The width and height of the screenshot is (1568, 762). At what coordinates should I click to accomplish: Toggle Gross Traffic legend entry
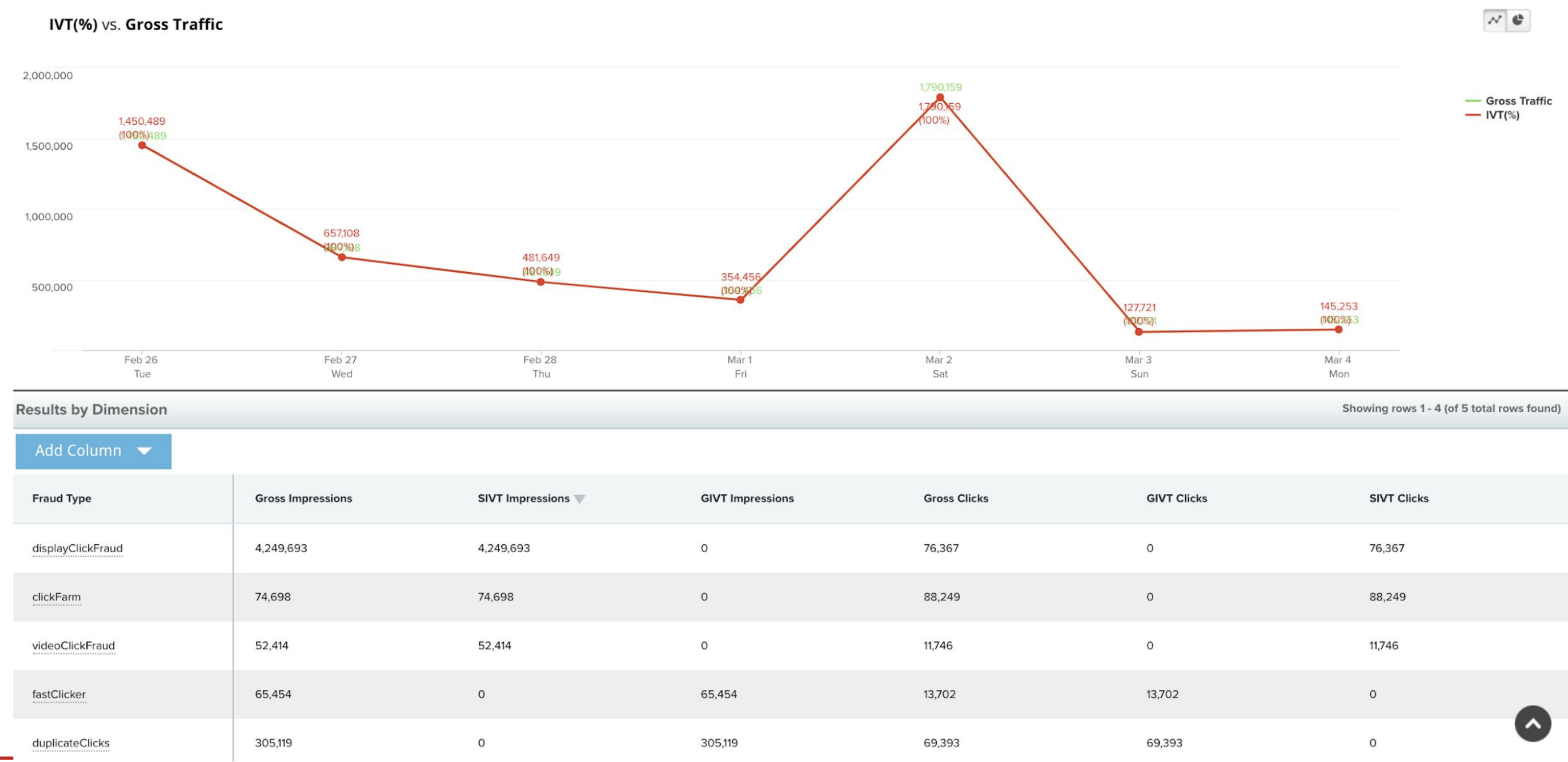coord(1508,101)
